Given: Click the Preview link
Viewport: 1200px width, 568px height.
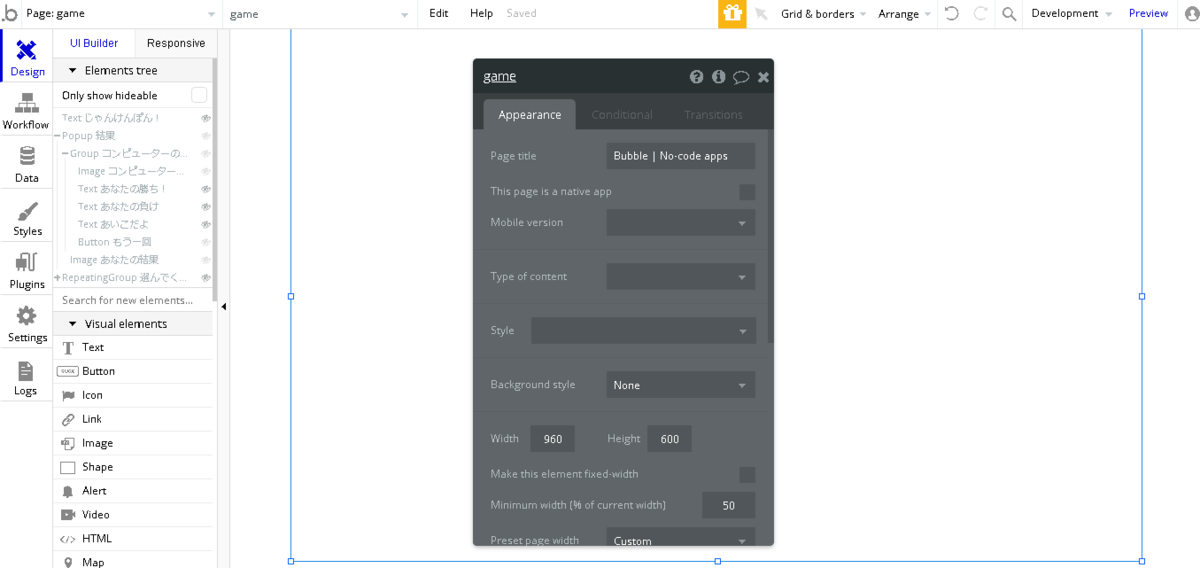Looking at the screenshot, I should pyautogui.click(x=1148, y=14).
